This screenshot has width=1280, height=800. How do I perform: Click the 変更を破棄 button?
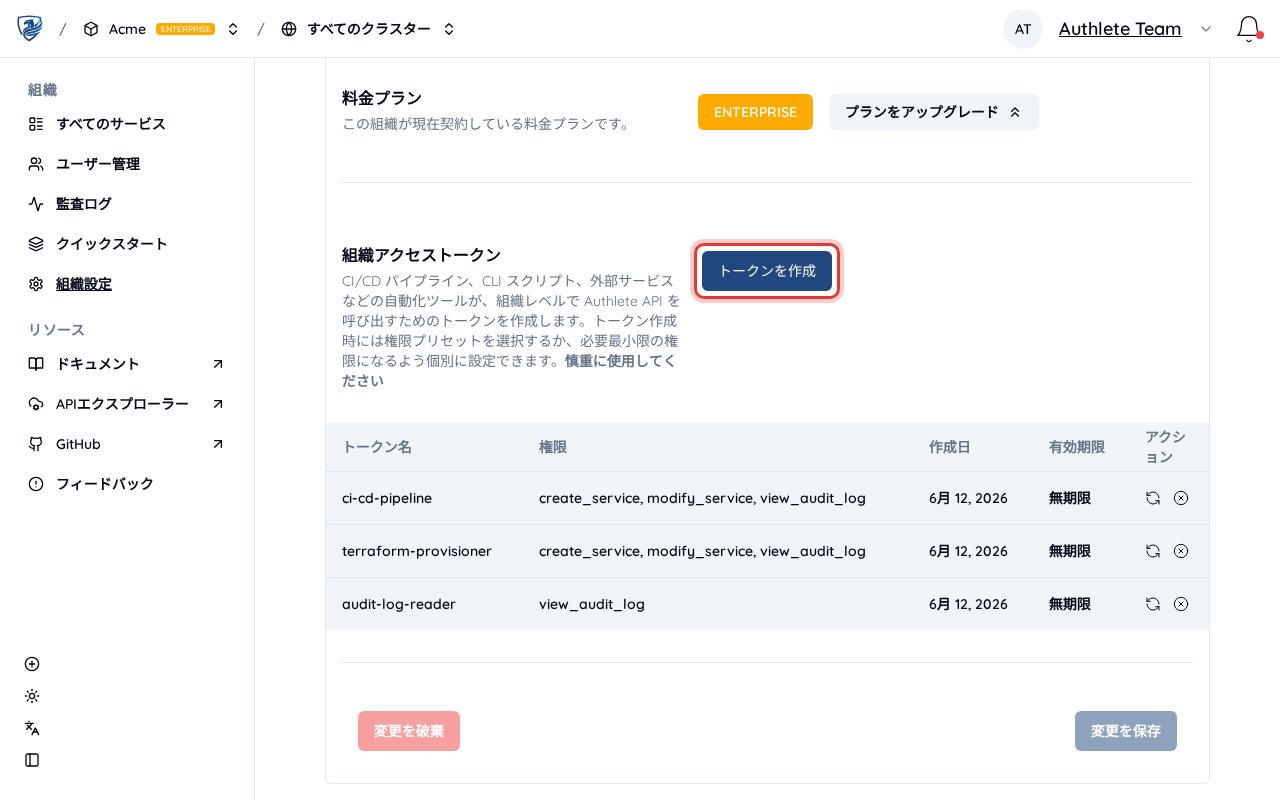pyautogui.click(x=409, y=731)
